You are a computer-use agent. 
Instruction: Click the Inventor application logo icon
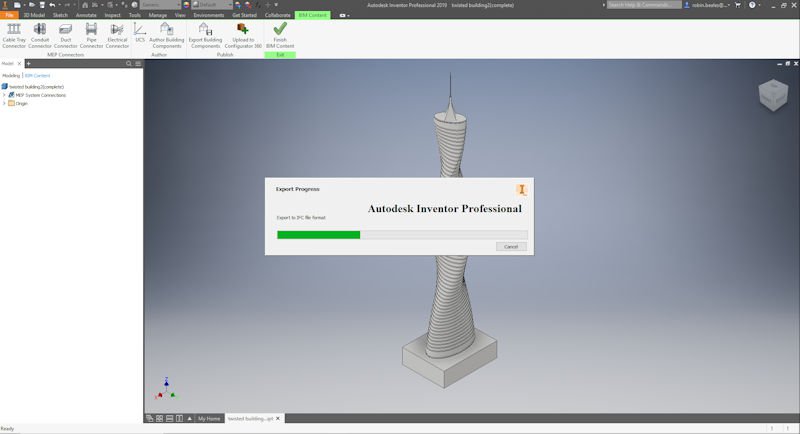pos(5,5)
